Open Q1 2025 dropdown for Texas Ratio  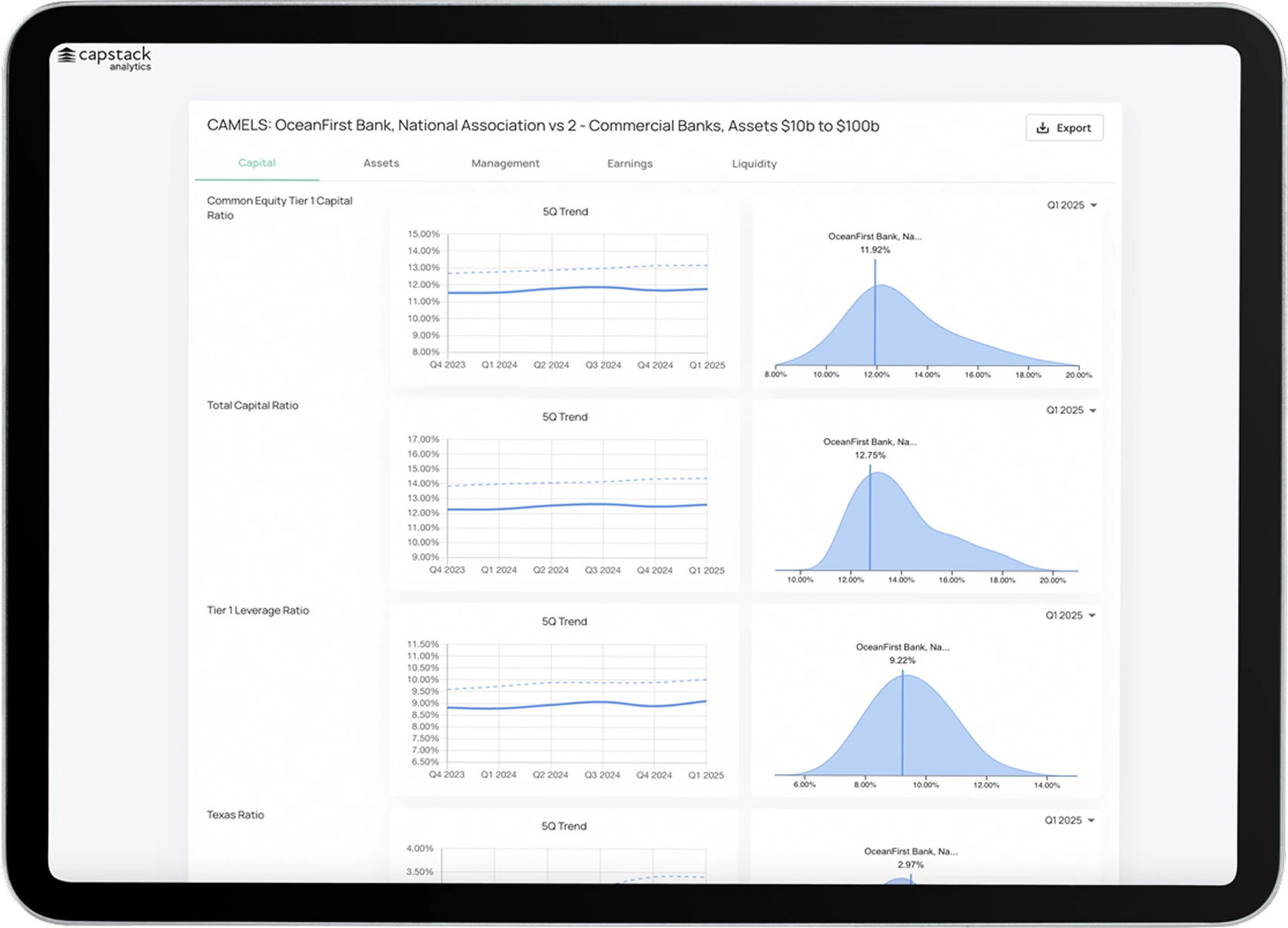[1070, 821]
